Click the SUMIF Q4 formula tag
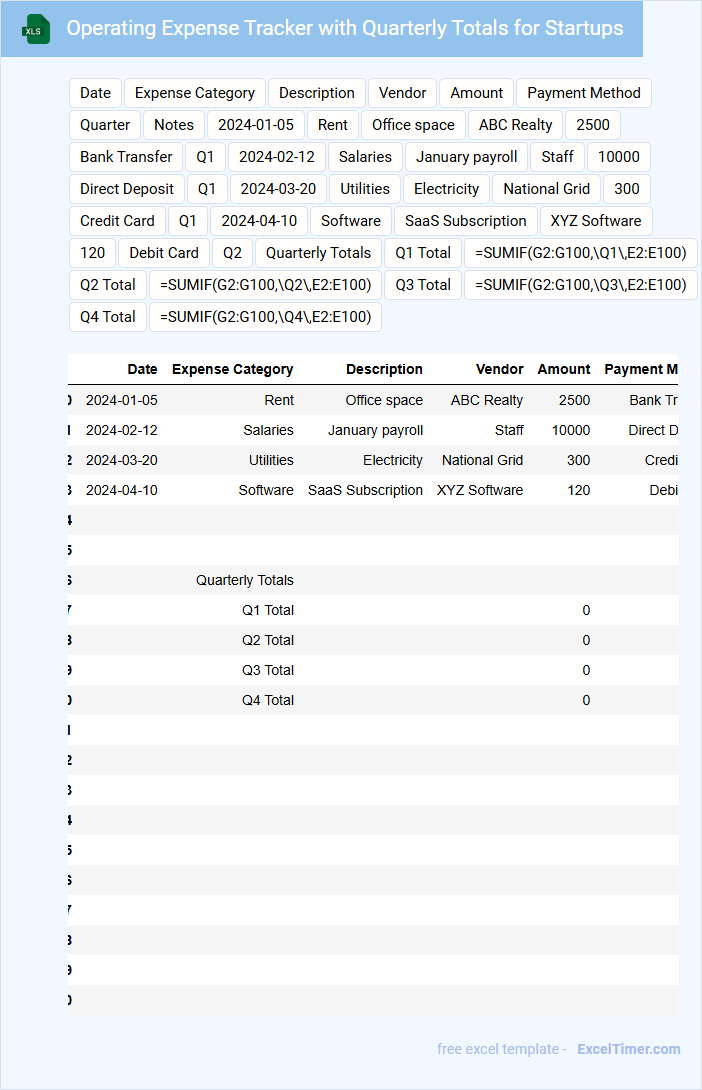The image size is (702, 1090). (266, 317)
